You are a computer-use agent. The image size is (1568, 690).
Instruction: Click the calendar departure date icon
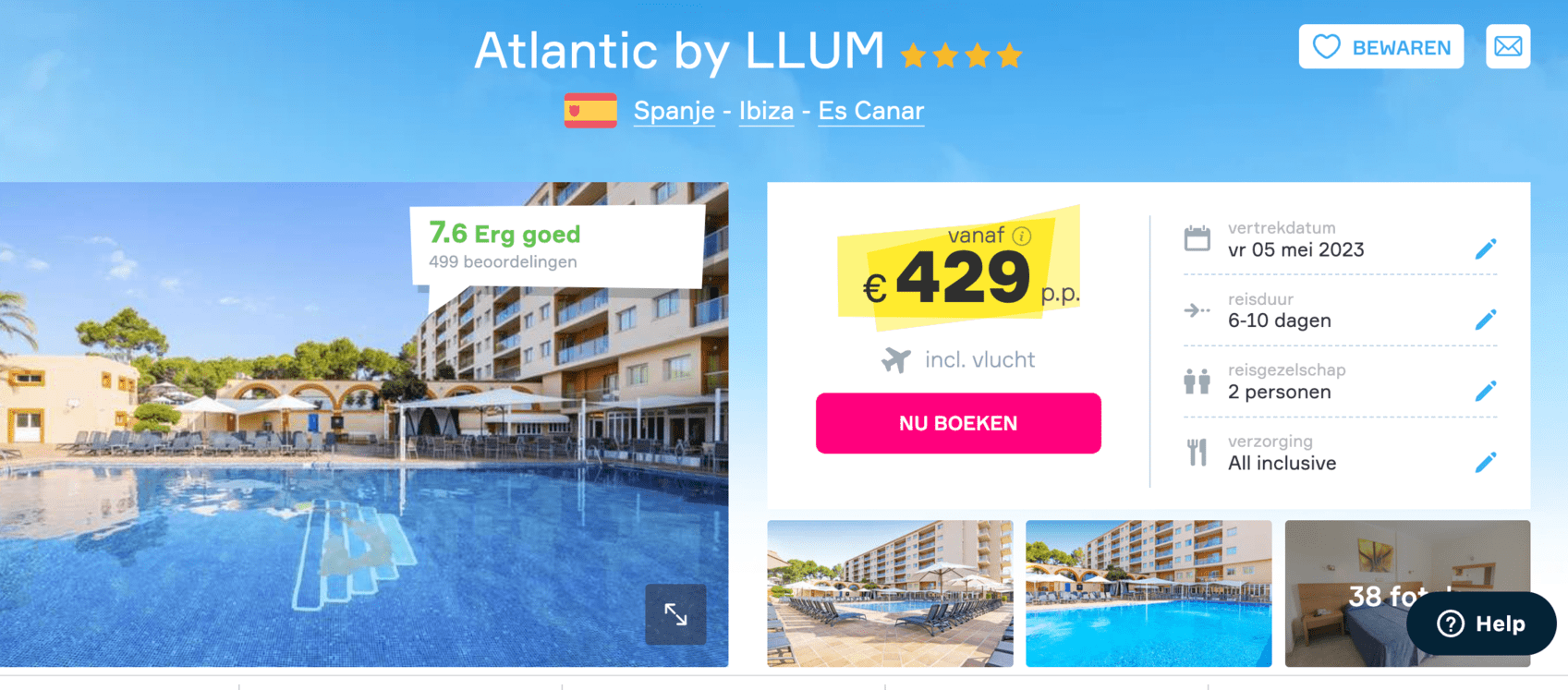pos(1197,238)
